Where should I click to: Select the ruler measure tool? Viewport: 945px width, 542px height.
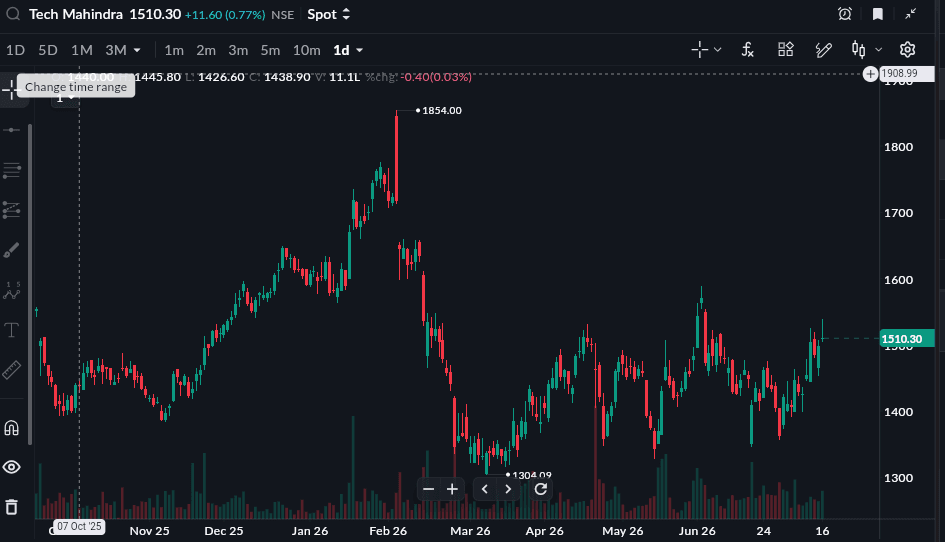coord(11,370)
